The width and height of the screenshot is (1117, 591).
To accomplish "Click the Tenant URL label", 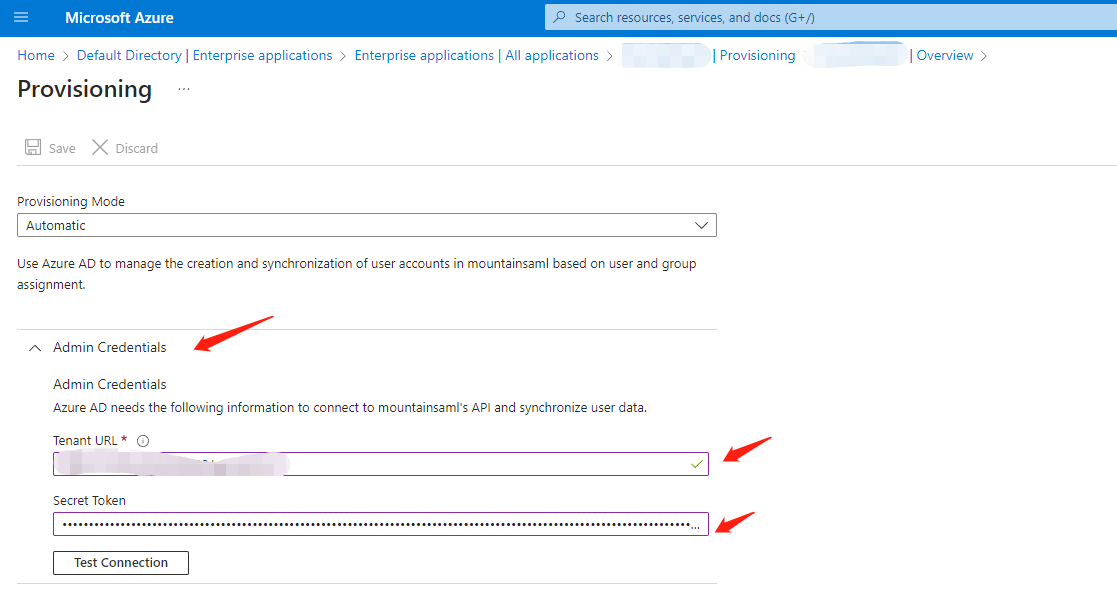I will pyautogui.click(x=85, y=441).
